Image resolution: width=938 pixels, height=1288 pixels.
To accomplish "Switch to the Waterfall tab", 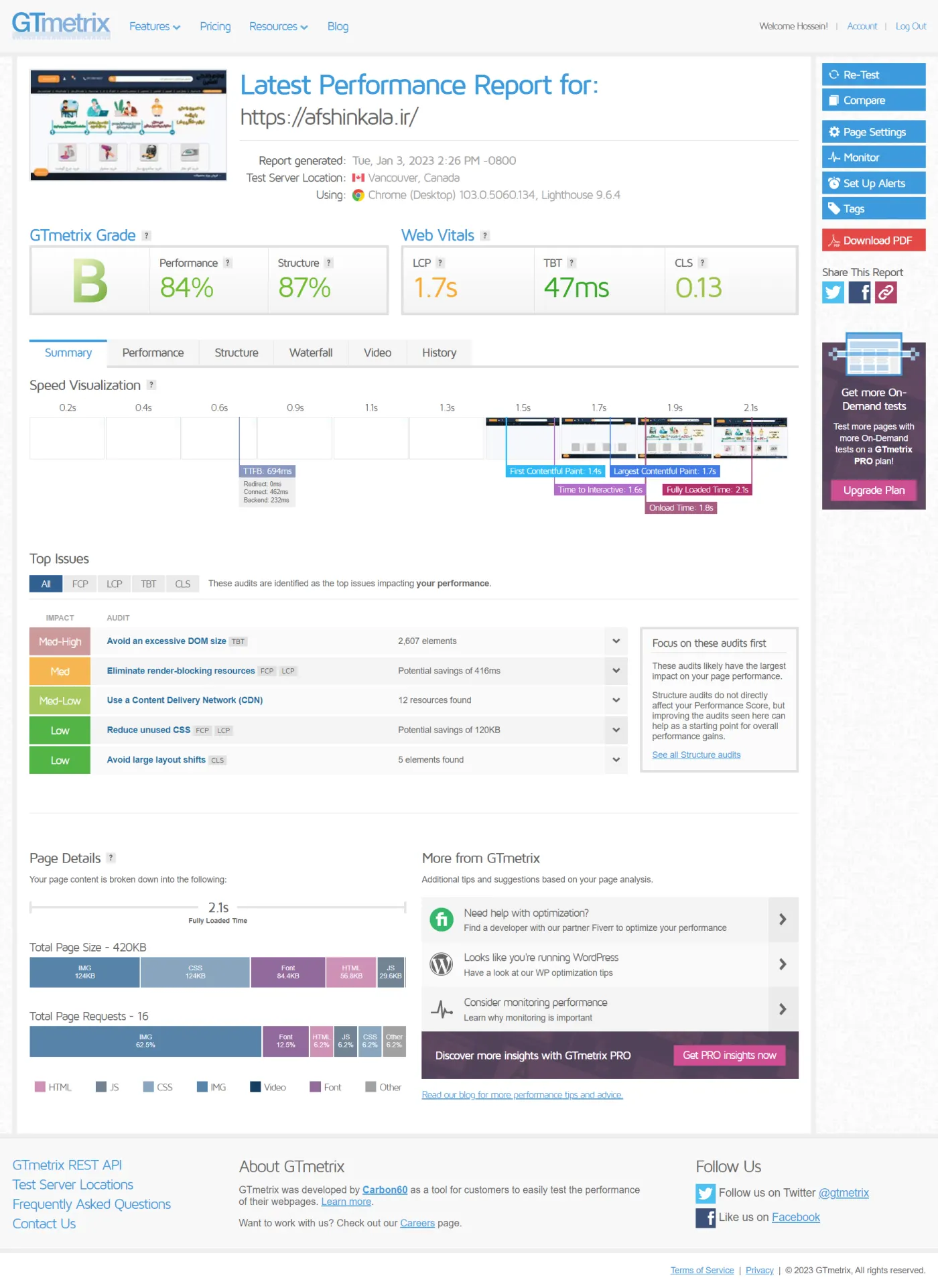I will tap(311, 353).
